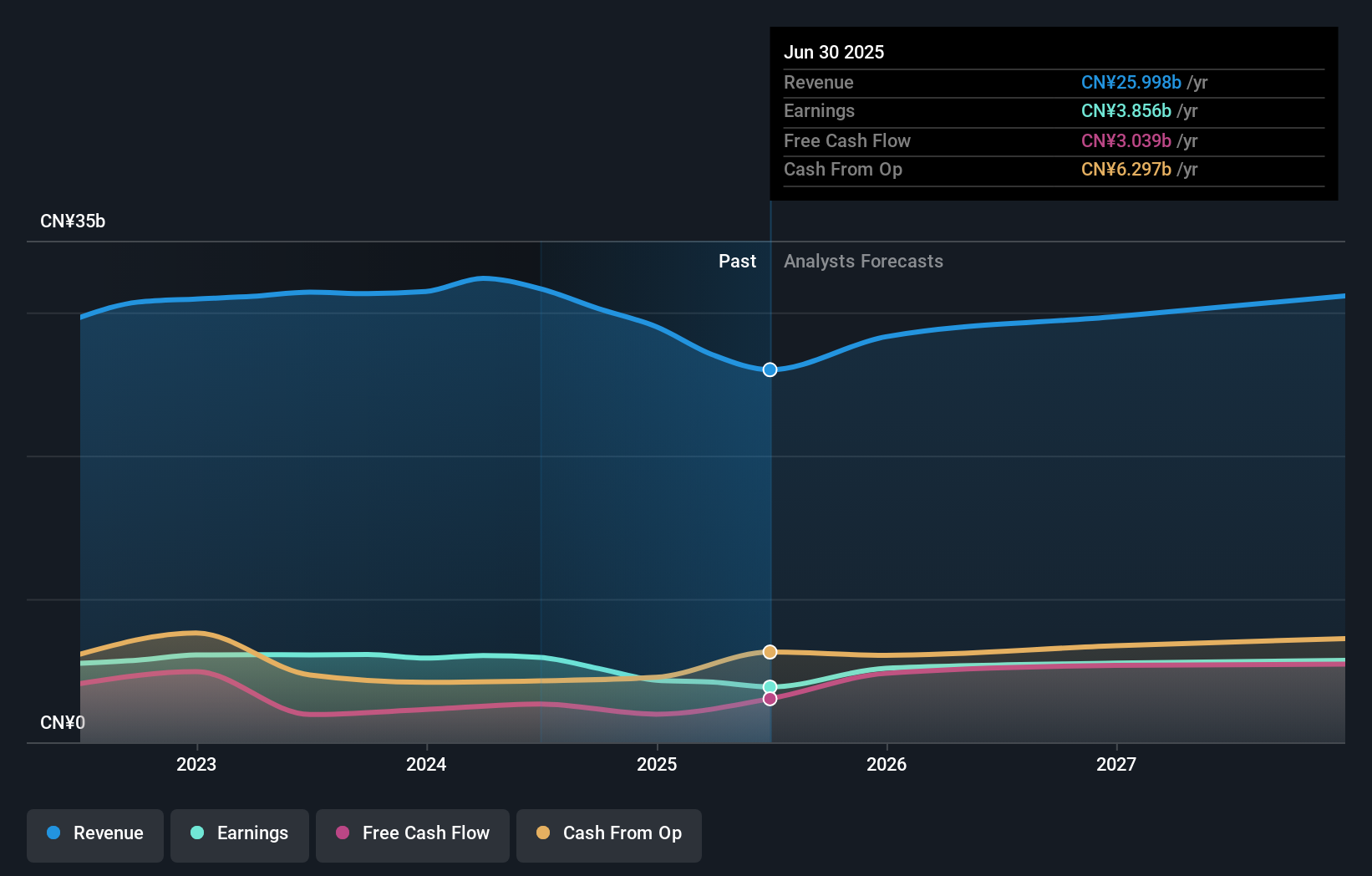Open the Revenue row in tooltip
Image resolution: width=1372 pixels, height=876 pixels.
[x=819, y=83]
